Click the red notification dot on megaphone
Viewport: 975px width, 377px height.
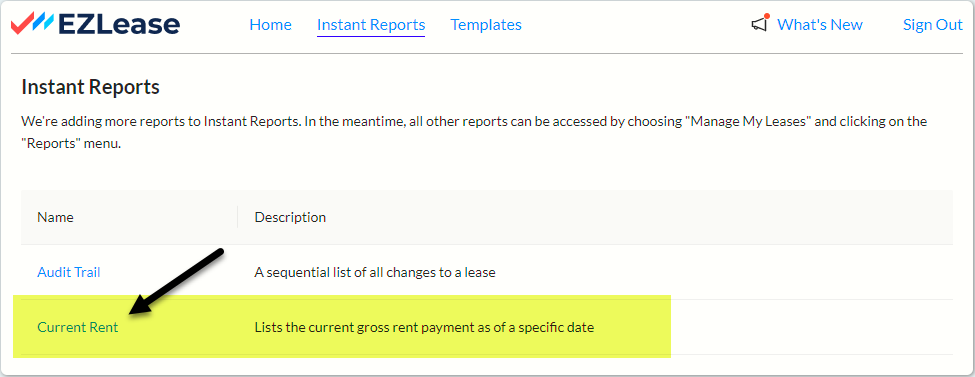(767, 16)
